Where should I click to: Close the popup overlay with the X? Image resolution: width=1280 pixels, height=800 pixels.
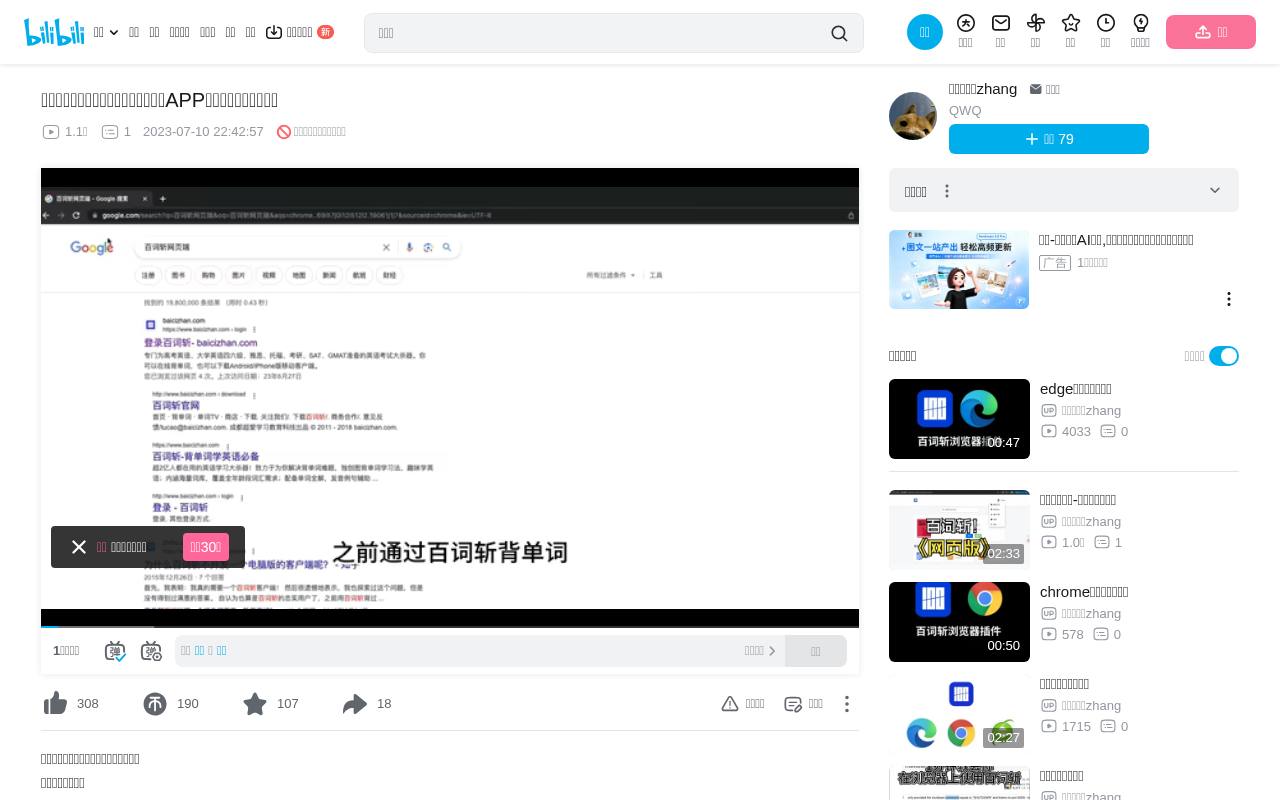(79, 547)
